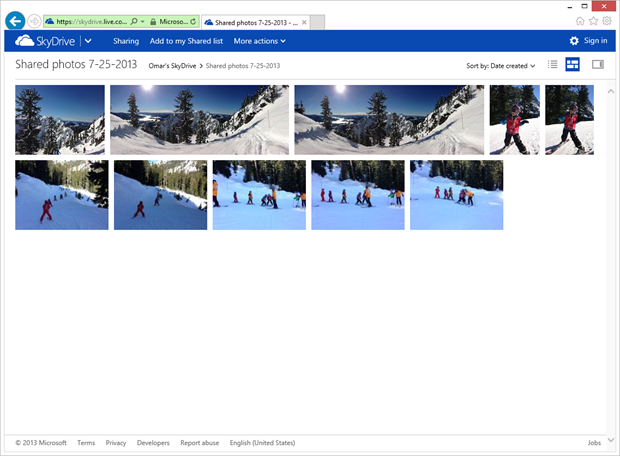Image resolution: width=620 pixels, height=456 pixels.
Task: Click the Report abuse footer link
Action: tap(199, 443)
